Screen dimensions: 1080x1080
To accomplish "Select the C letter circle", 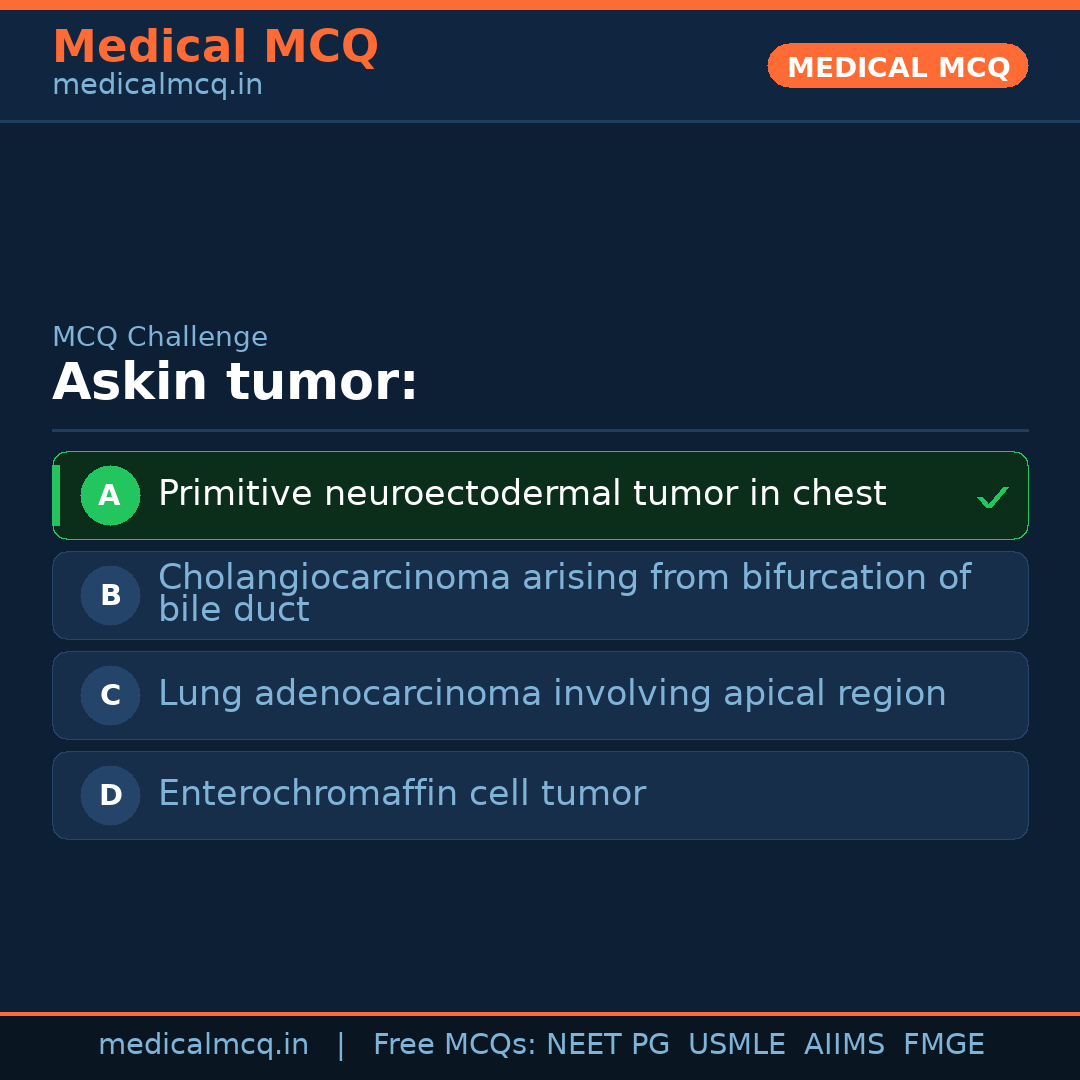I will (x=110, y=695).
